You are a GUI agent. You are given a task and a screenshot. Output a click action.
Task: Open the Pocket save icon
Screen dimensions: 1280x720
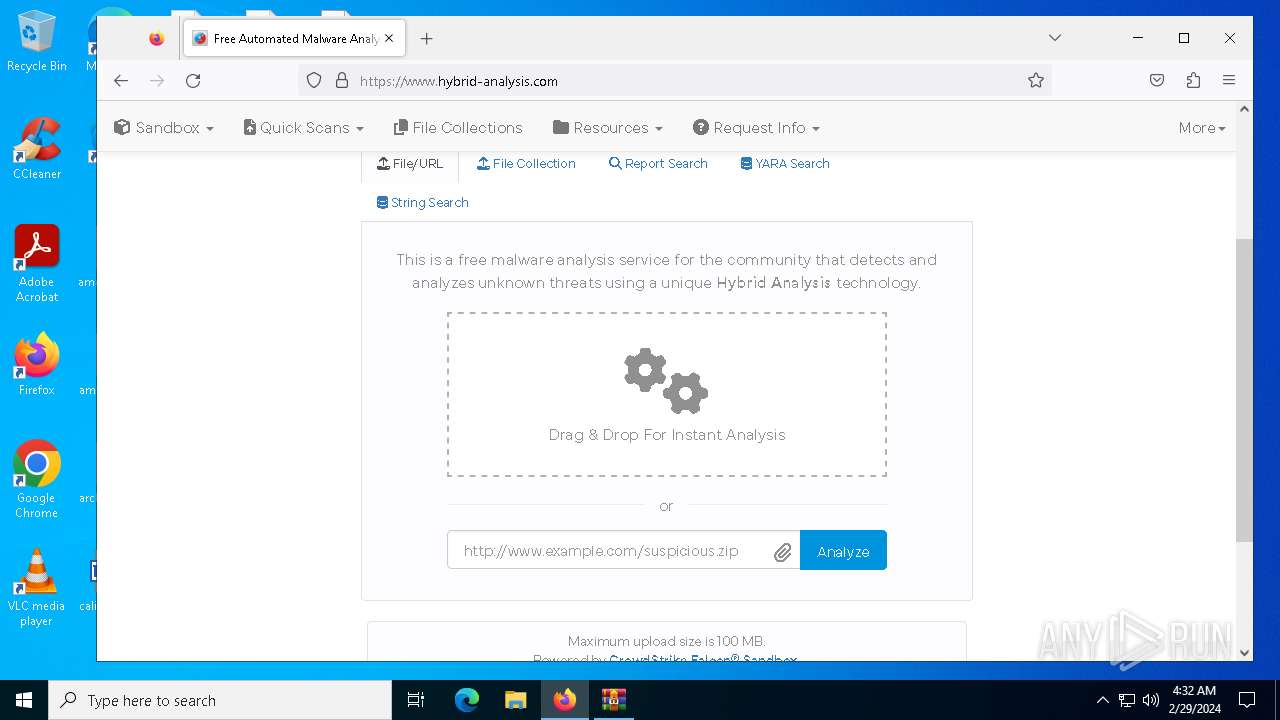pyautogui.click(x=1157, y=81)
